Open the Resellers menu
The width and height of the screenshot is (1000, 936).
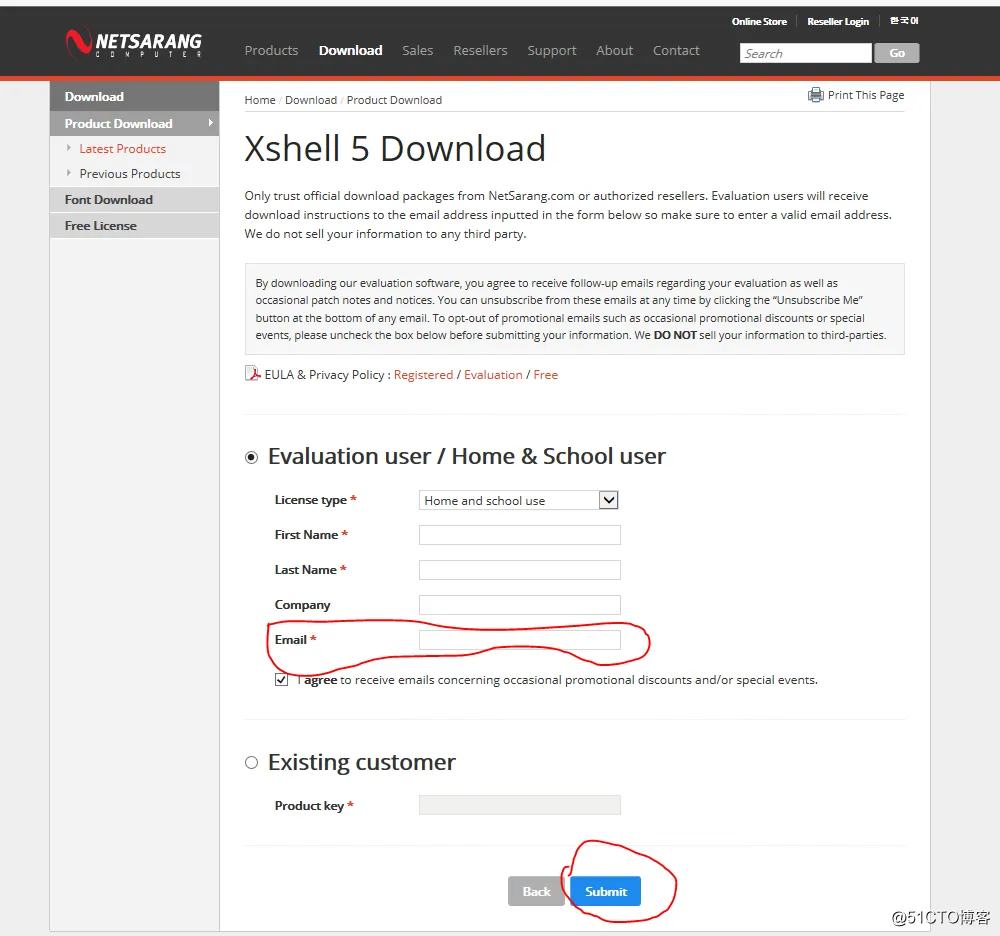click(480, 50)
